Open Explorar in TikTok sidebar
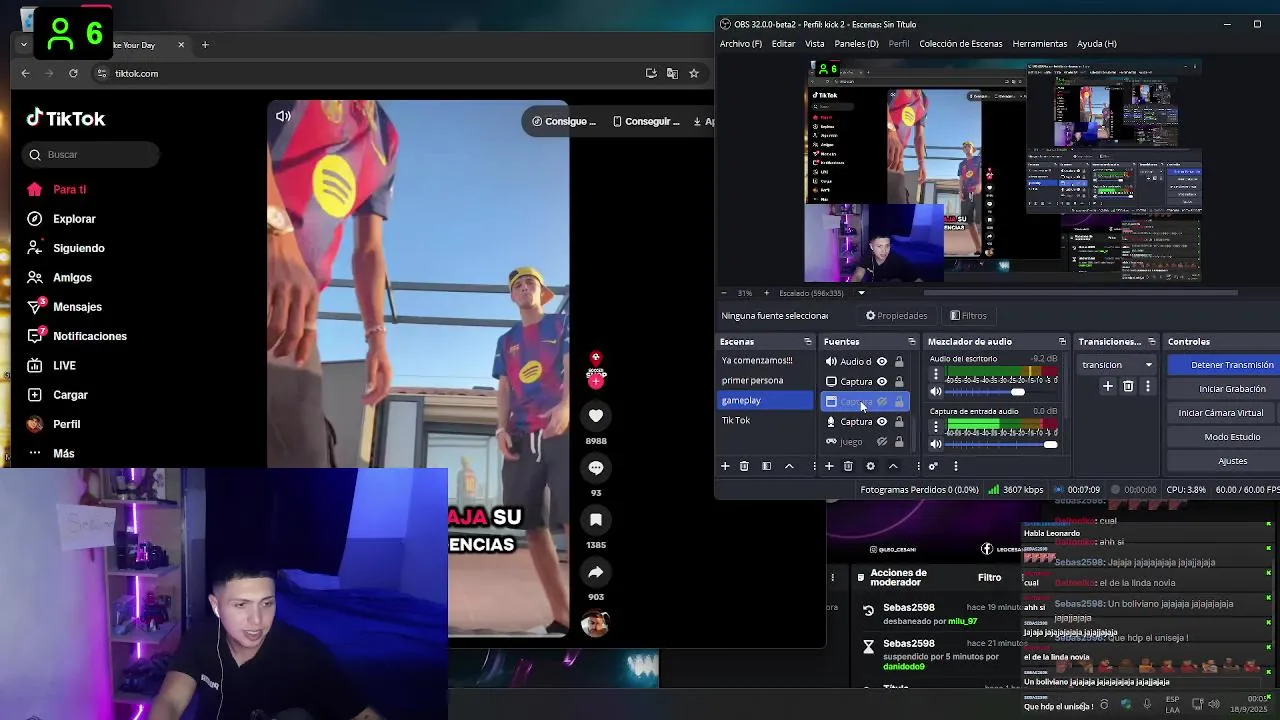 coord(74,219)
